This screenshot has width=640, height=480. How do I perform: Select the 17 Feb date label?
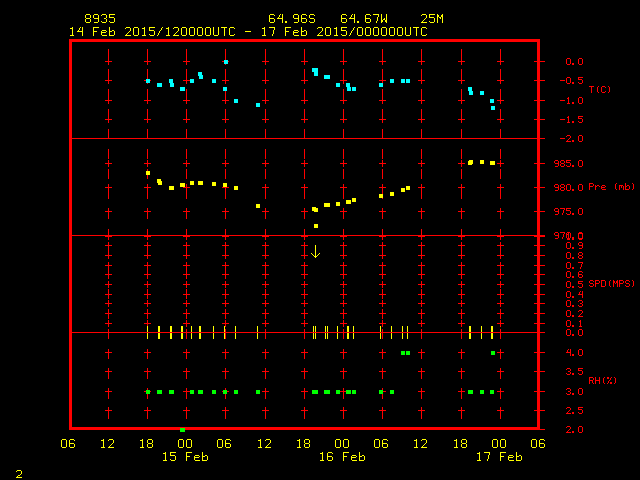498,456
